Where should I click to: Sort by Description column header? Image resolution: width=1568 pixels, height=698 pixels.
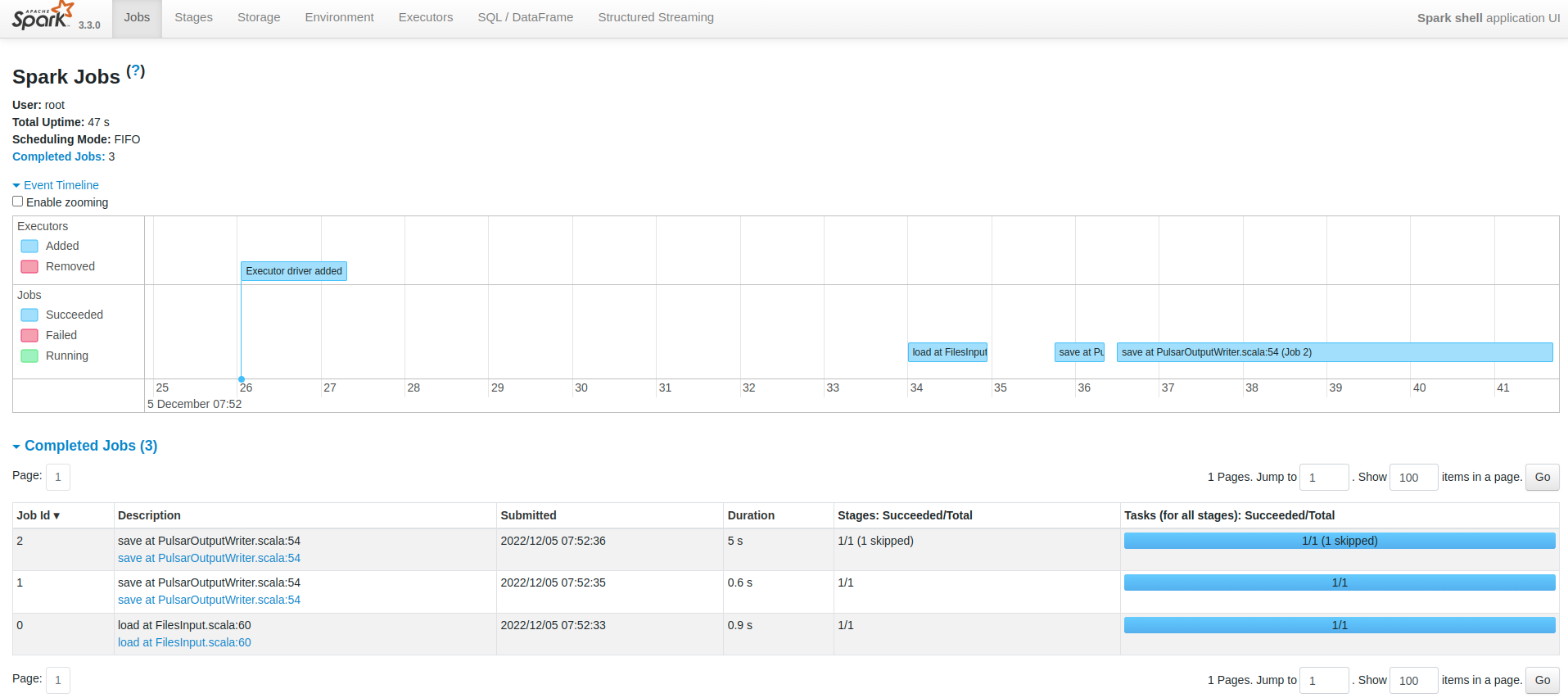pos(149,515)
